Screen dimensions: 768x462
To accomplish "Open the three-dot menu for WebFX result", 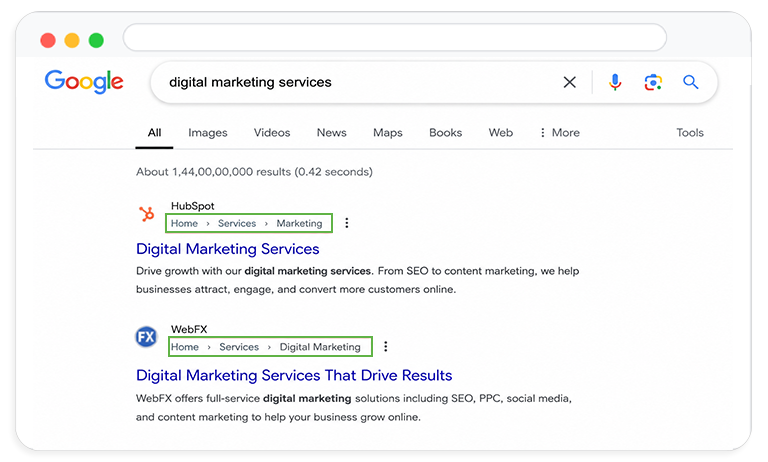I will coord(386,346).
